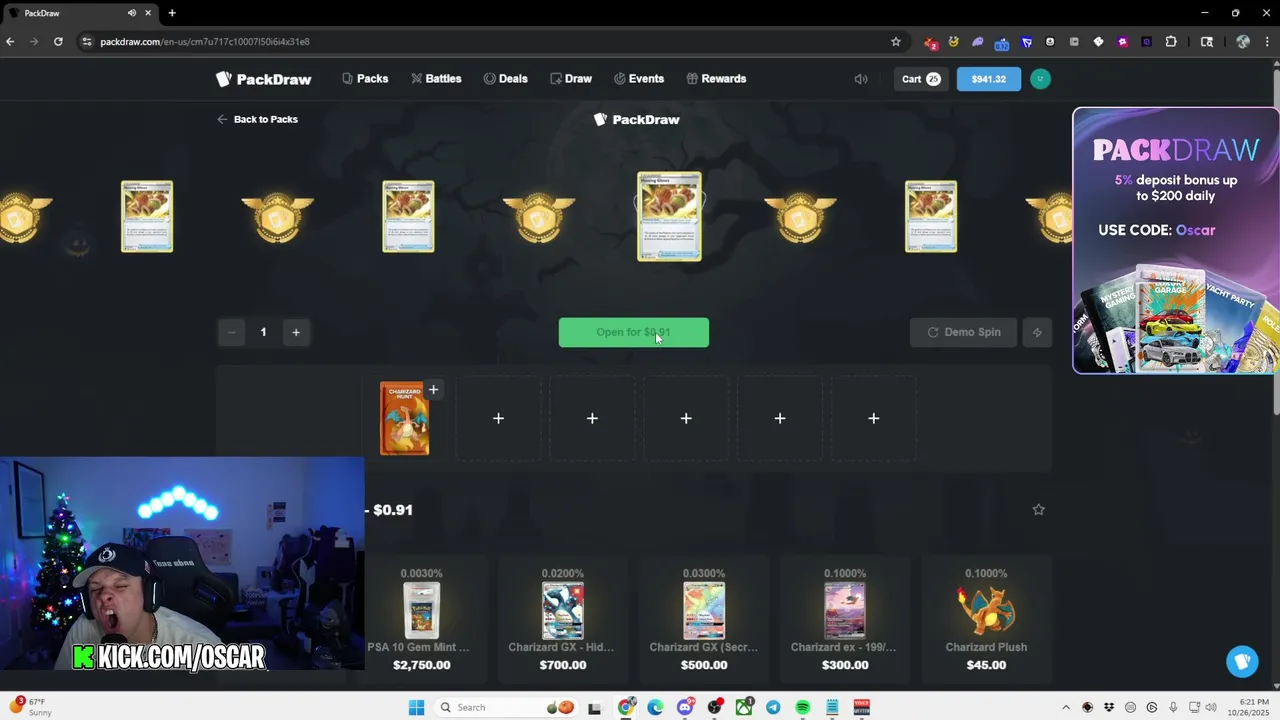
Task: Click the weather widget showing Sunny
Action: click(x=28, y=707)
